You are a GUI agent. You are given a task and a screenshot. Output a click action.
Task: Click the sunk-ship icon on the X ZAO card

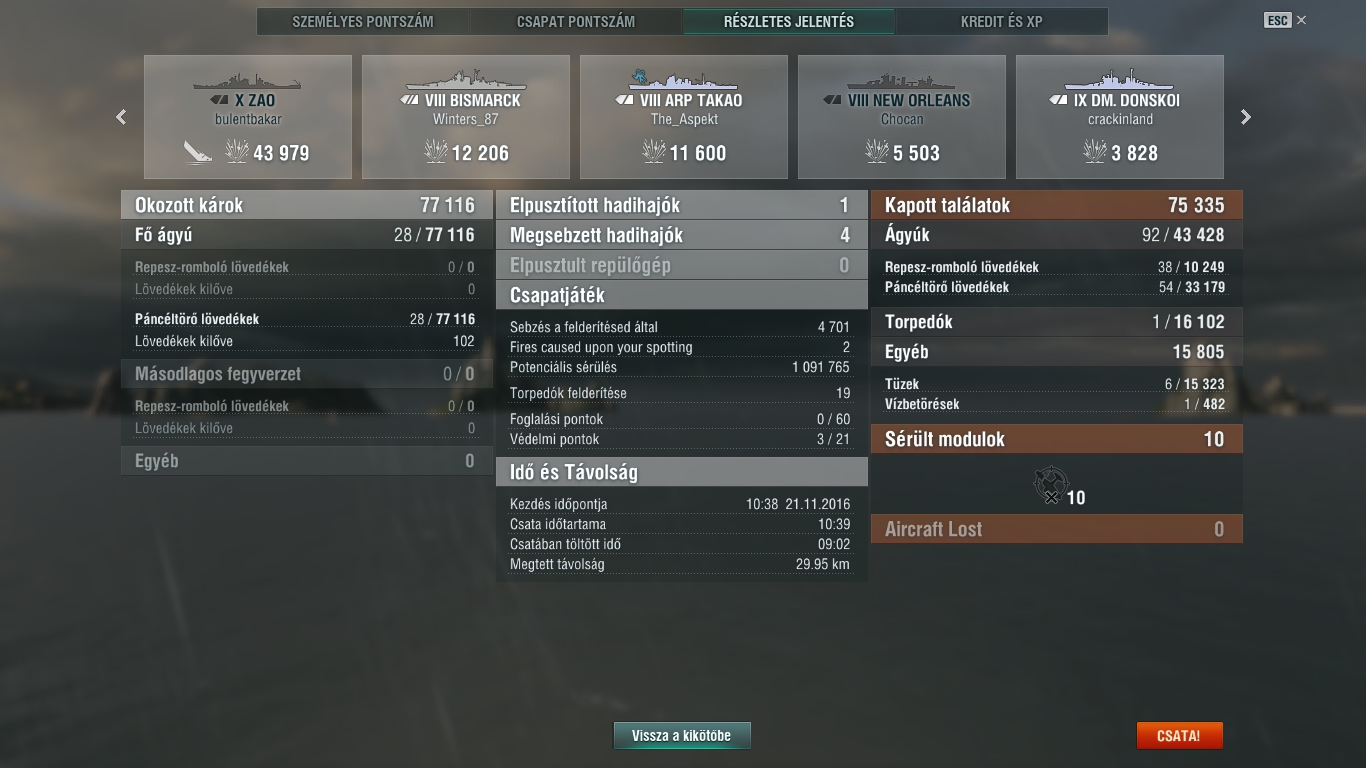[x=197, y=152]
